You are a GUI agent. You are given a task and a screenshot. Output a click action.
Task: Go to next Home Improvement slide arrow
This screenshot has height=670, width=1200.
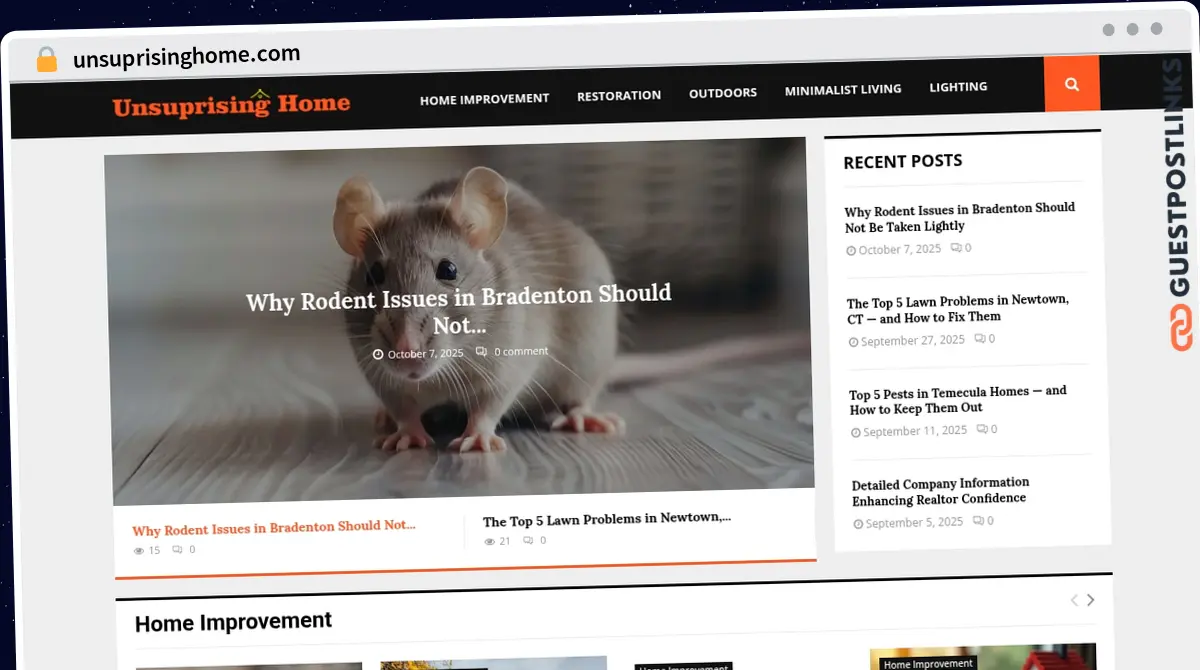[1091, 600]
